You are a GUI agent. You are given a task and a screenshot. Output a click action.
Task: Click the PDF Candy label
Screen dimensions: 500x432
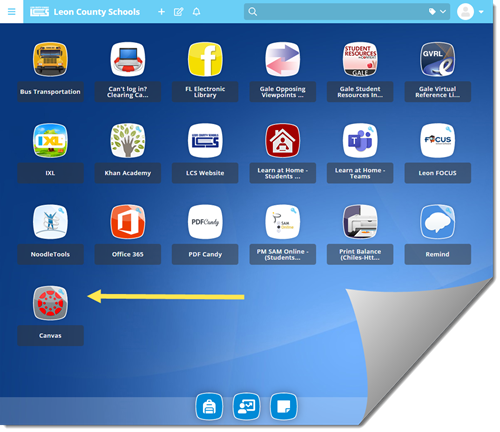(x=205, y=254)
